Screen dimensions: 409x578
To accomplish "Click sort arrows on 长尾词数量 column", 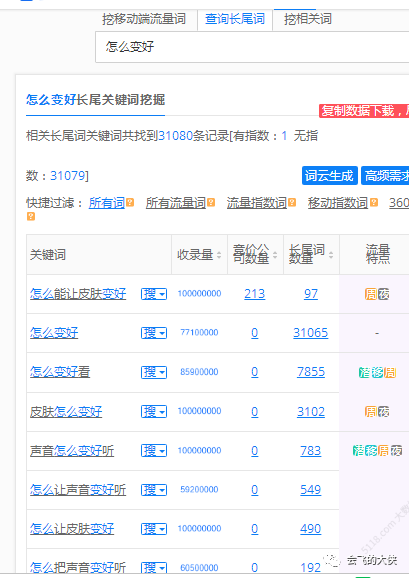I will pyautogui.click(x=331, y=255).
